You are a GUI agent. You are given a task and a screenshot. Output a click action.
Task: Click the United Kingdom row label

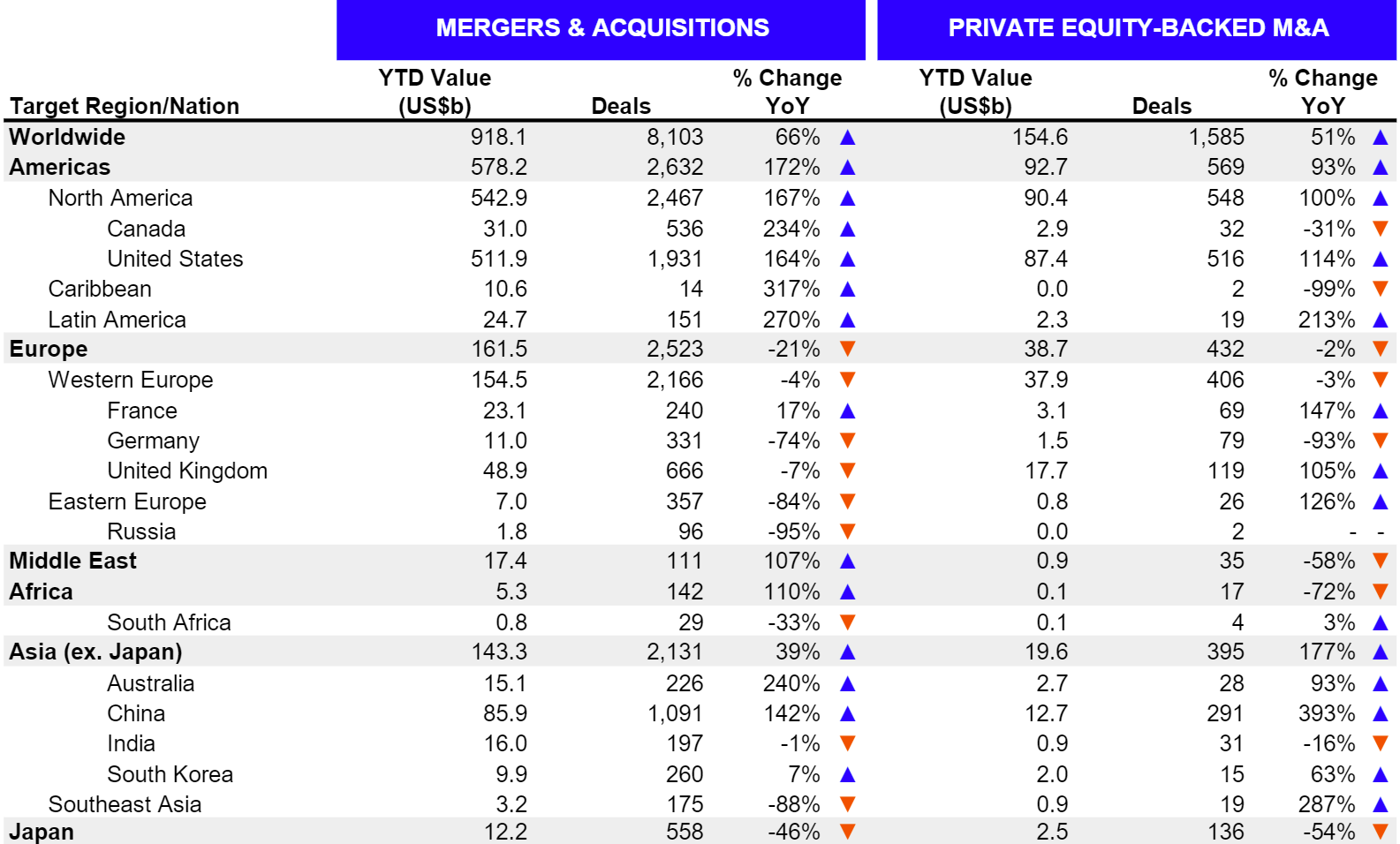(187, 471)
